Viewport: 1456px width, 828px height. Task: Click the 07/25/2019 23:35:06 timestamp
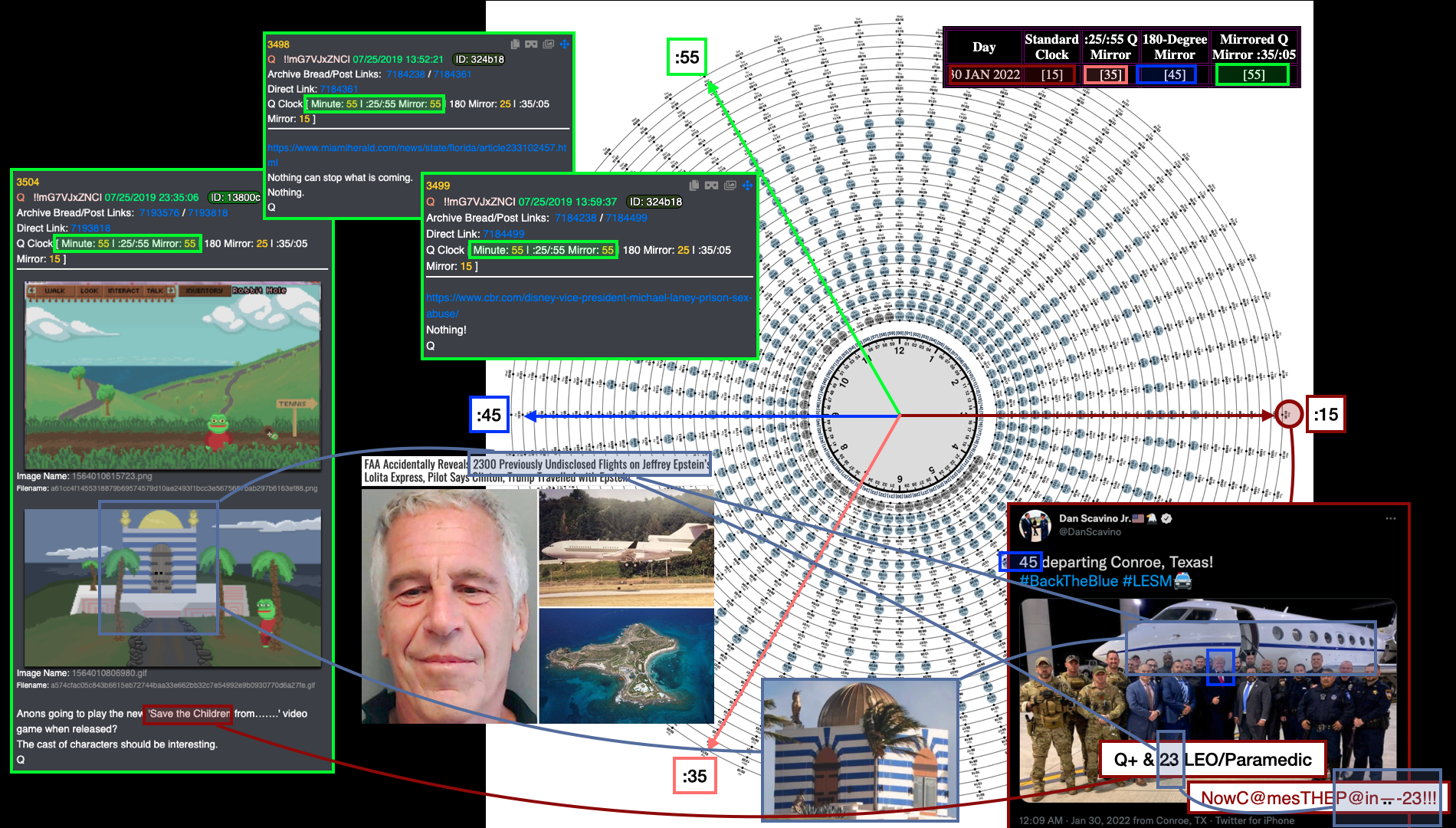pyautogui.click(x=152, y=197)
